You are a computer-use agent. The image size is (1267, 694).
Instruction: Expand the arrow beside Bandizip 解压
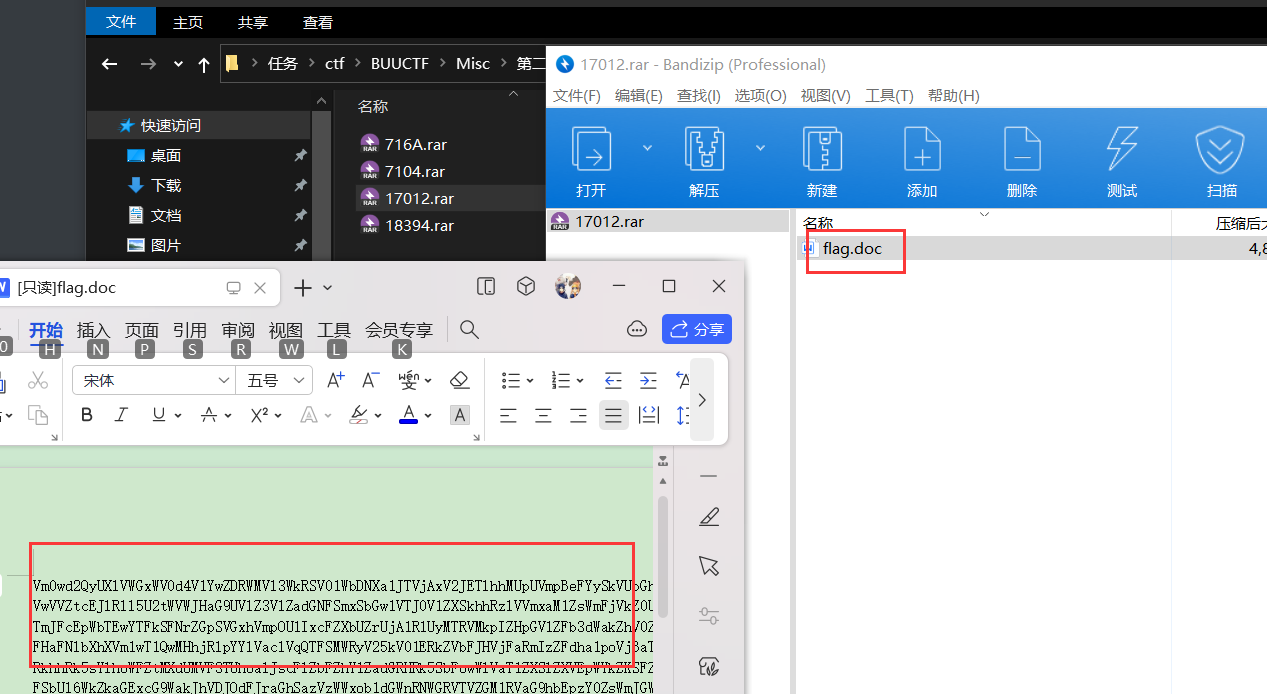pyautogui.click(x=760, y=147)
